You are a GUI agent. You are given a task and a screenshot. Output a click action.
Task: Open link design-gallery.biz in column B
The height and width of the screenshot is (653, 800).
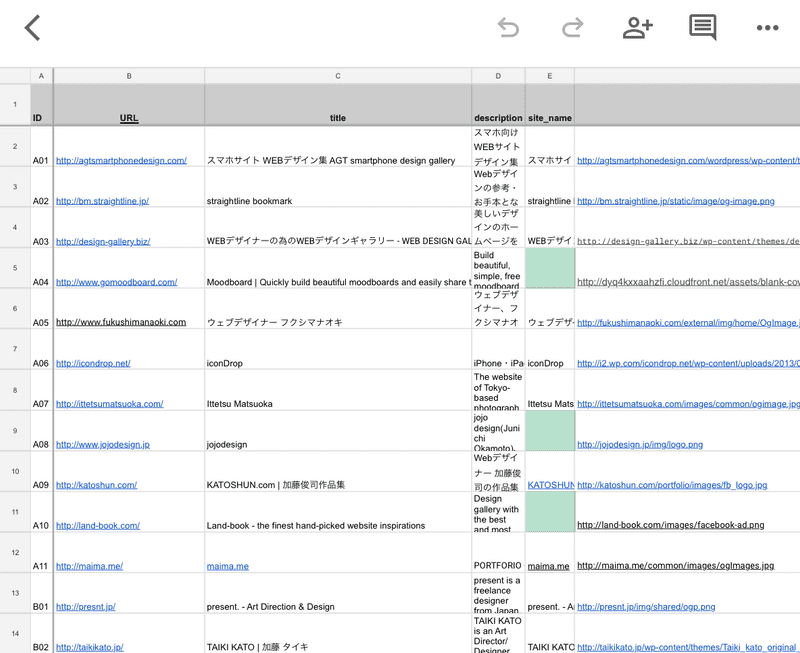[x=103, y=241]
